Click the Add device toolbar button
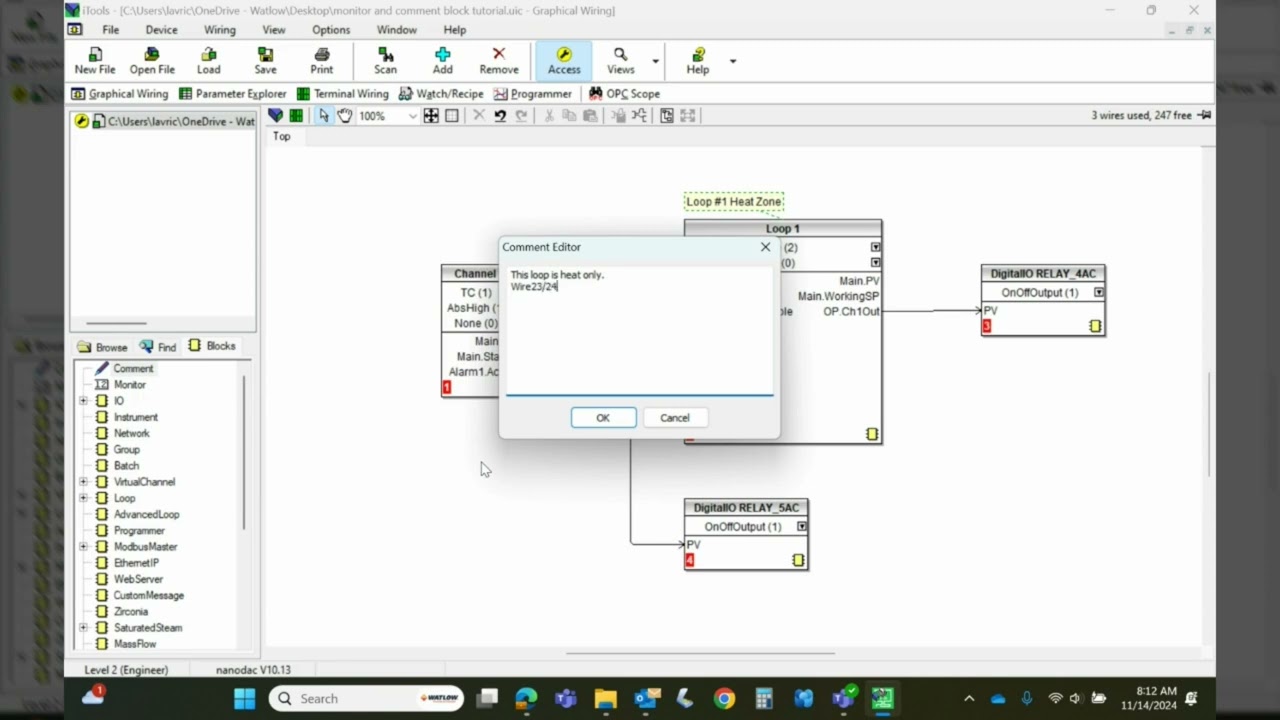 point(442,61)
